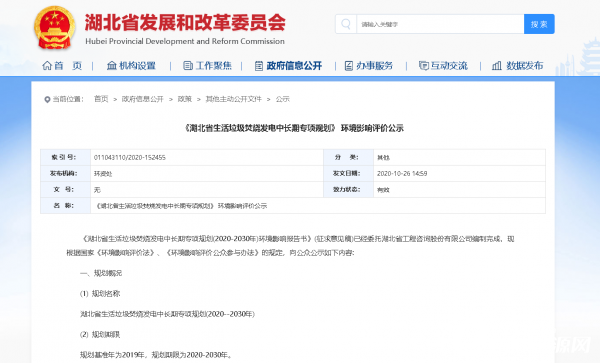Click the subheading (1) 规划名称
This screenshot has width=600, height=363.
click(x=100, y=294)
